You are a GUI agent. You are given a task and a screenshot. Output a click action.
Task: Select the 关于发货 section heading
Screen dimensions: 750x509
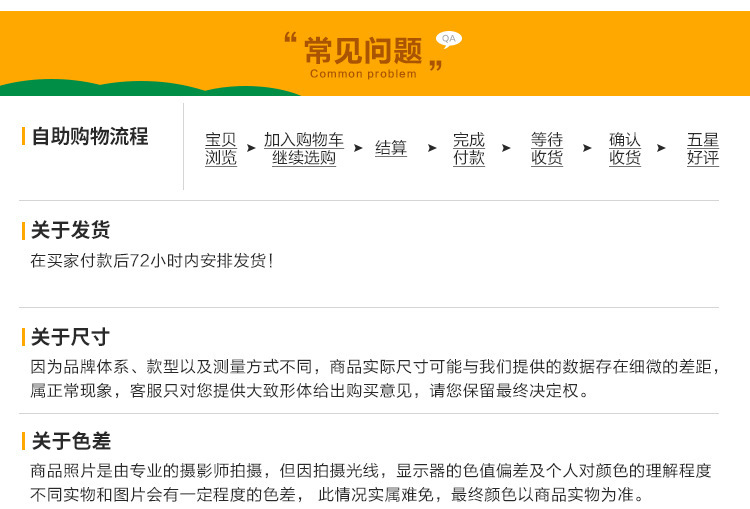(x=70, y=230)
